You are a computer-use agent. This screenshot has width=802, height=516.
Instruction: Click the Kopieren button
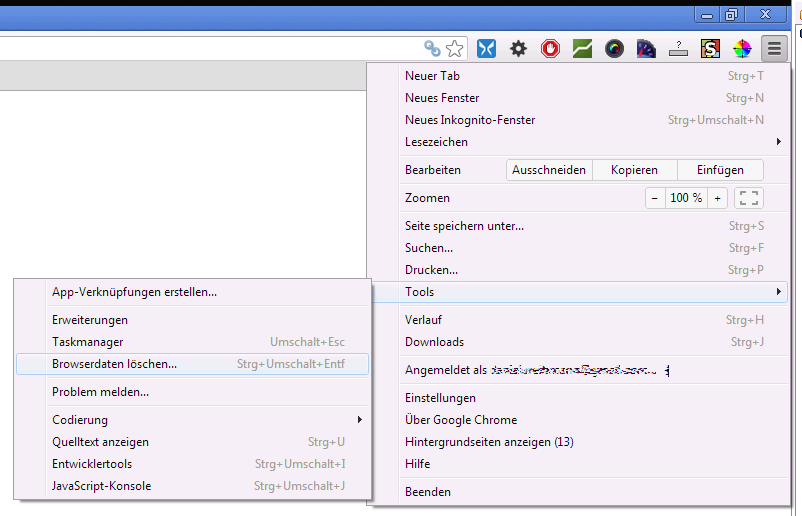click(x=635, y=170)
